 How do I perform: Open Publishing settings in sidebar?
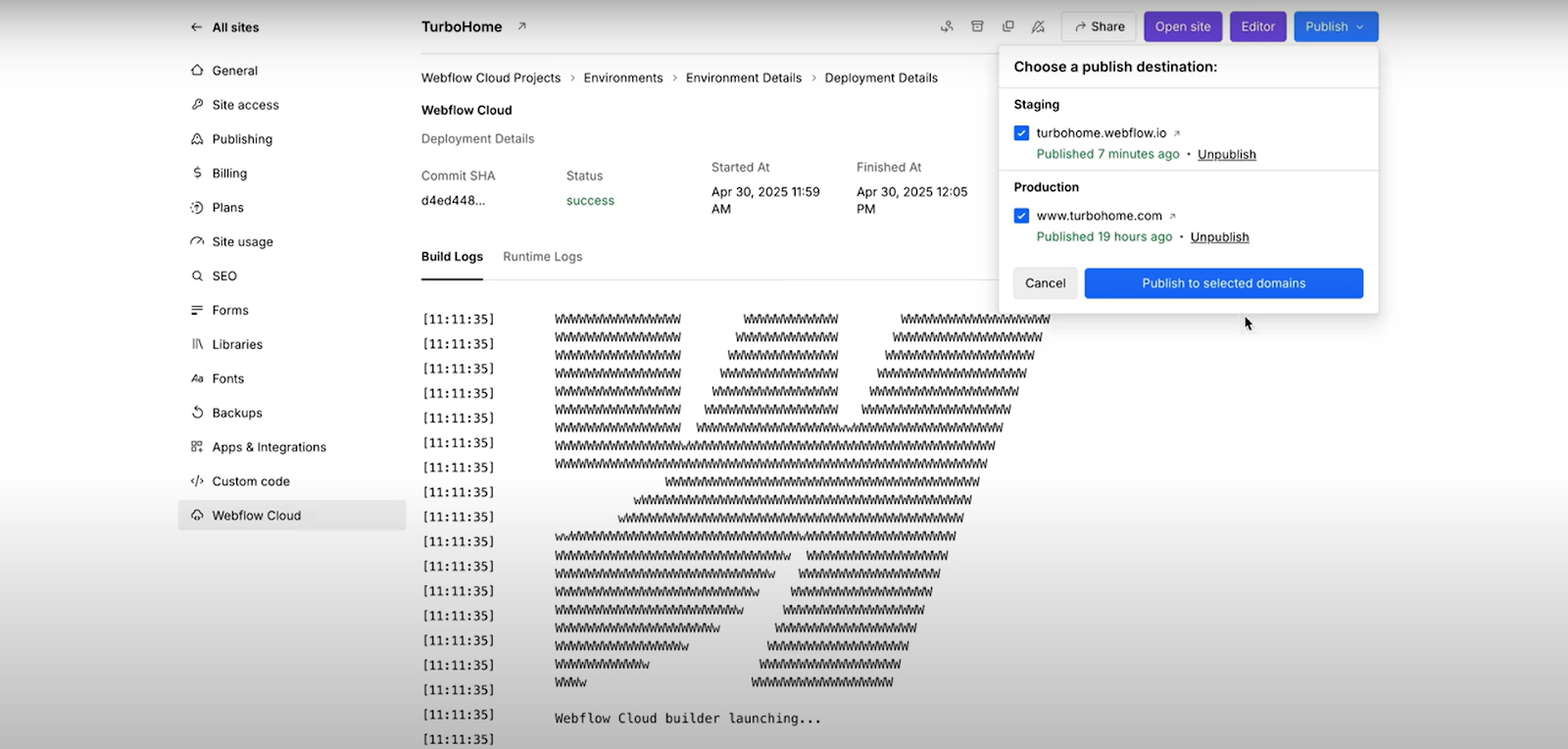[242, 139]
